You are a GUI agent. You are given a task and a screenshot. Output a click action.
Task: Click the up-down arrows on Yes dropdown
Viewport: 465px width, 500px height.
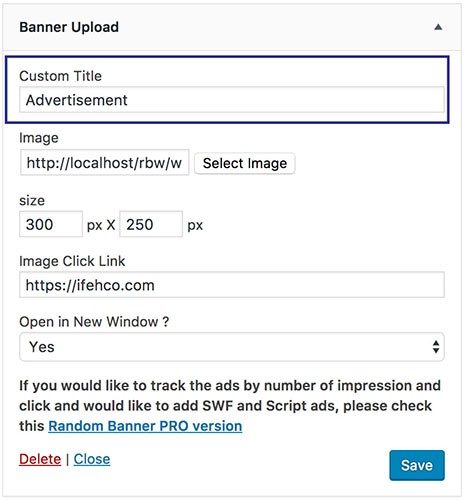pos(436,347)
